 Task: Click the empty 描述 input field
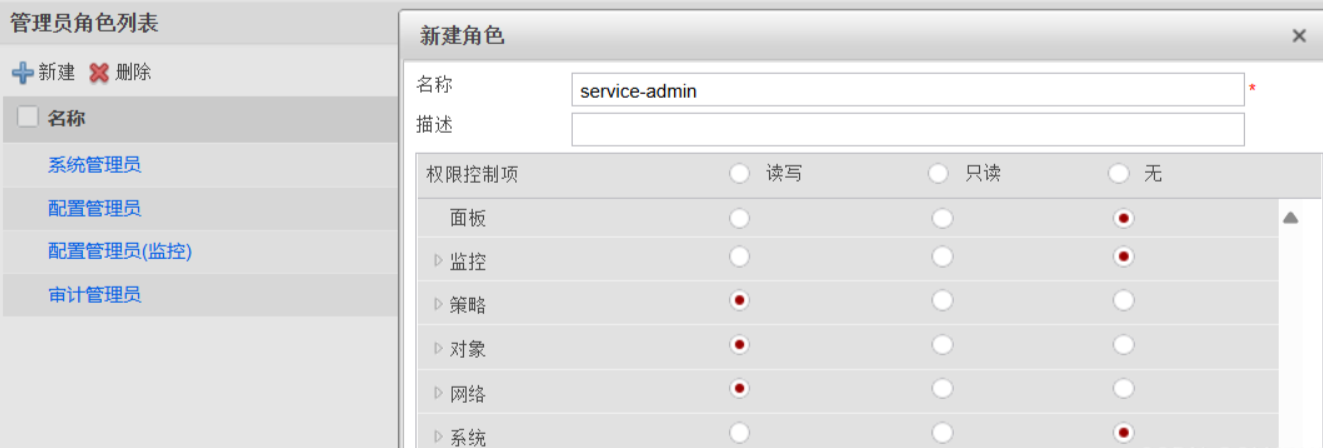pyautogui.click(x=908, y=129)
